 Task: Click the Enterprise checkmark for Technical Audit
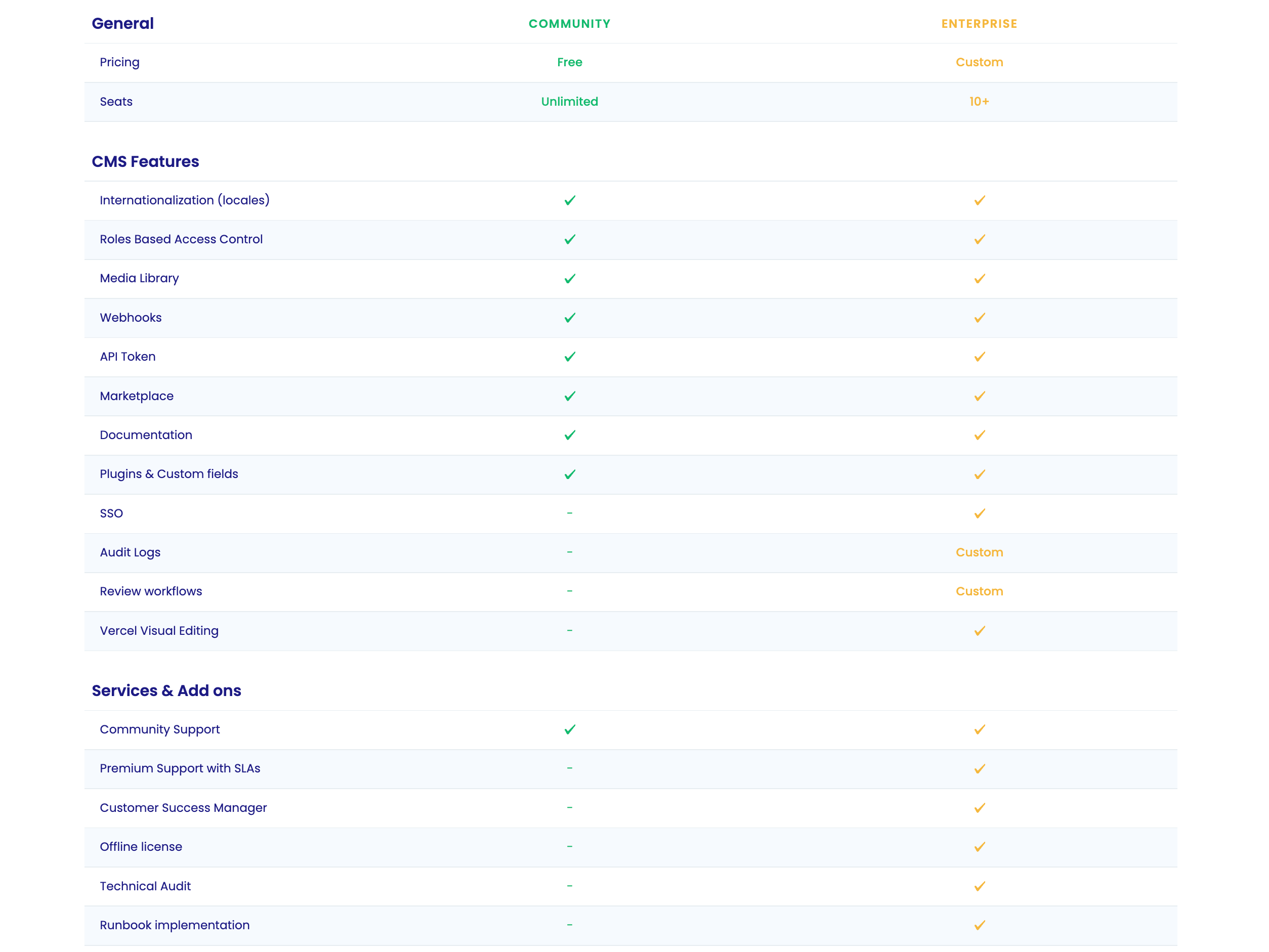tap(979, 886)
